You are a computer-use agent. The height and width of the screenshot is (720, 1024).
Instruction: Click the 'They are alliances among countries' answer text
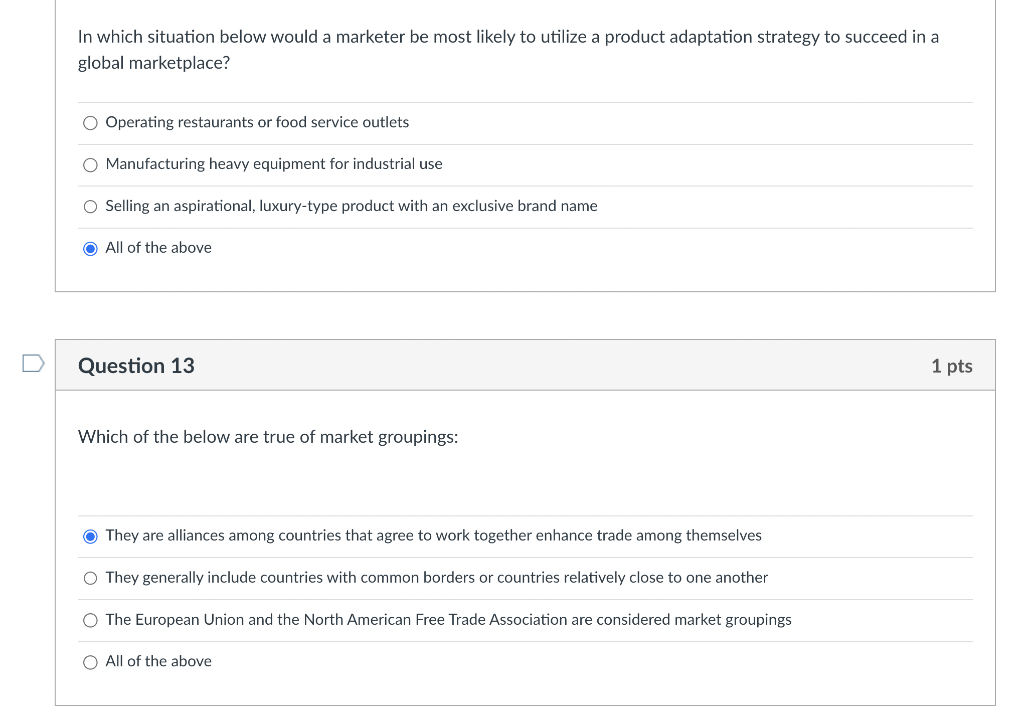[x=433, y=536]
